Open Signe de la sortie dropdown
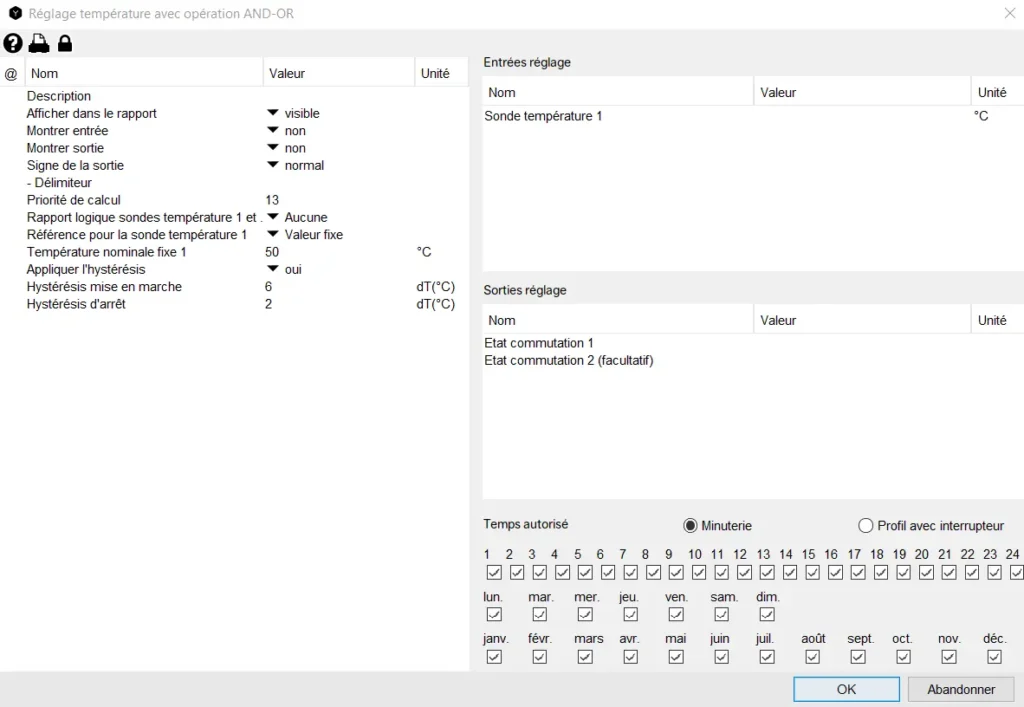This screenshot has height=707, width=1024. pos(272,166)
